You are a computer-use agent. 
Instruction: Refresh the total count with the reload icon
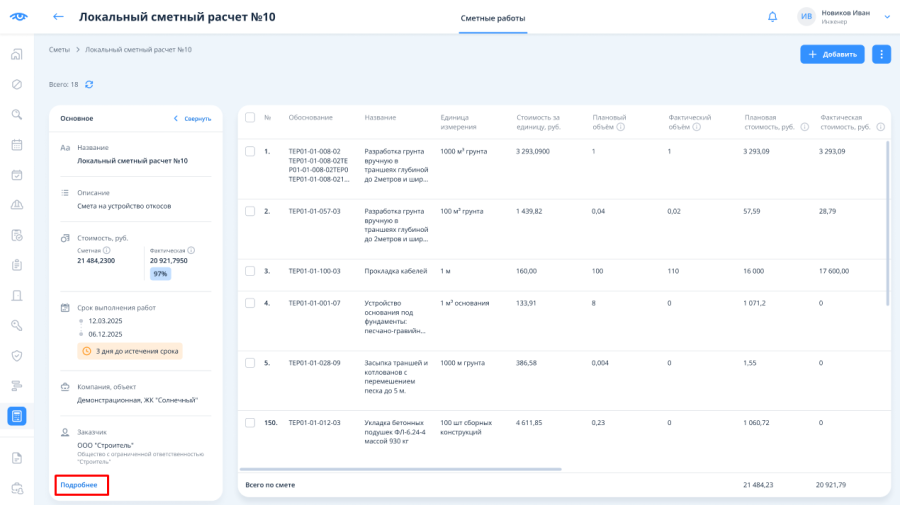pos(89,84)
